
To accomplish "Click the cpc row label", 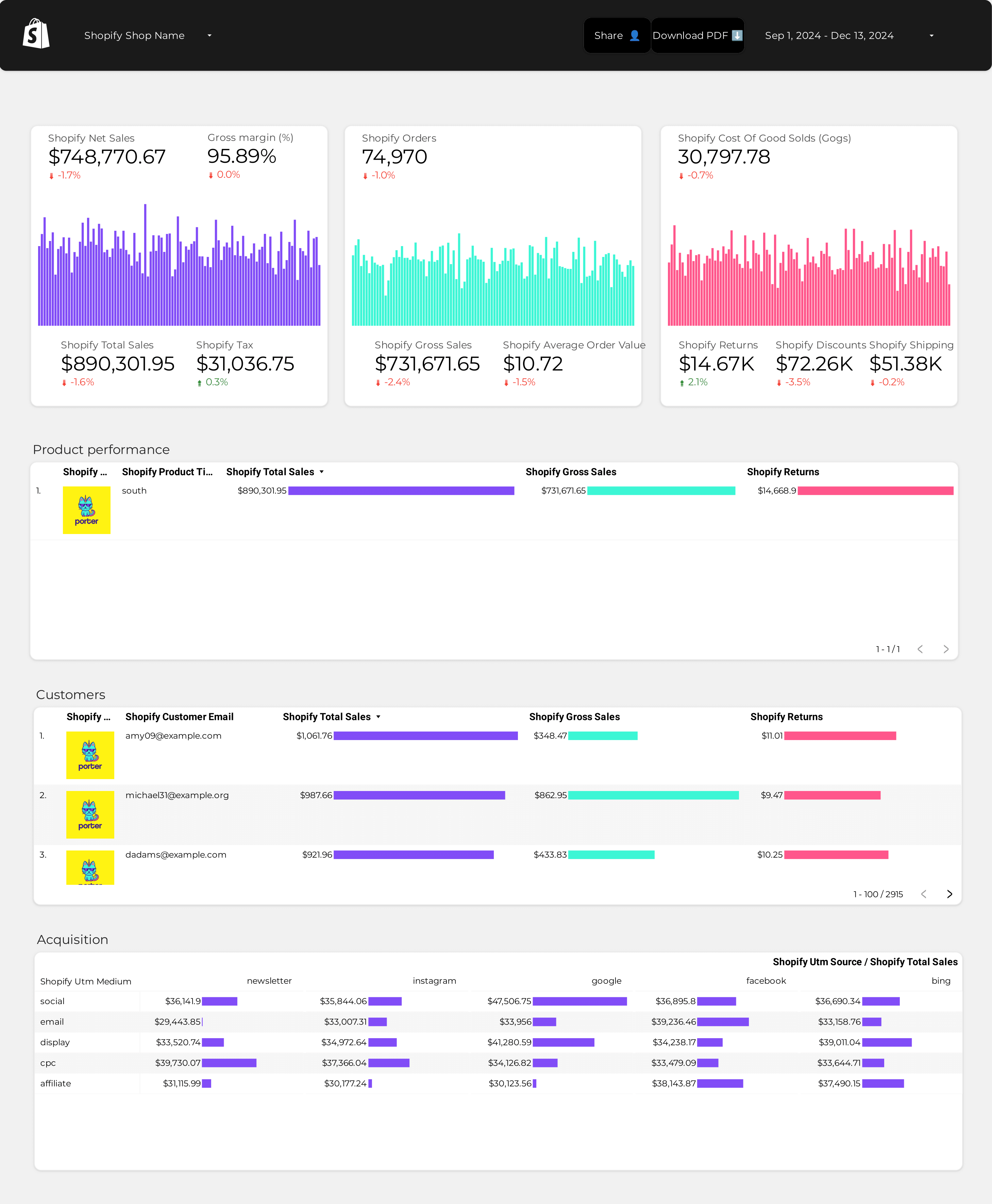I will 48,1063.
